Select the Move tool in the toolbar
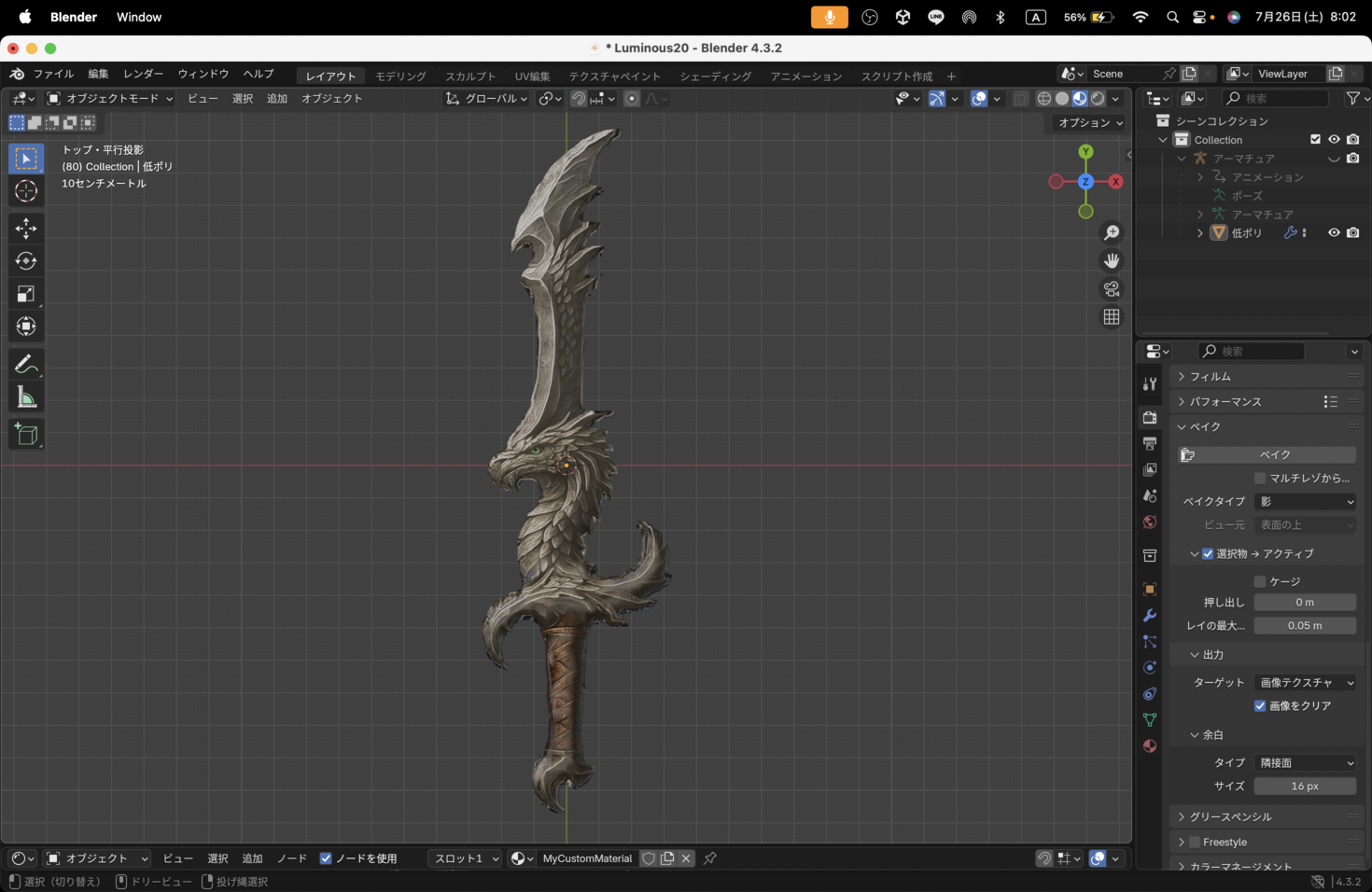 point(26,229)
